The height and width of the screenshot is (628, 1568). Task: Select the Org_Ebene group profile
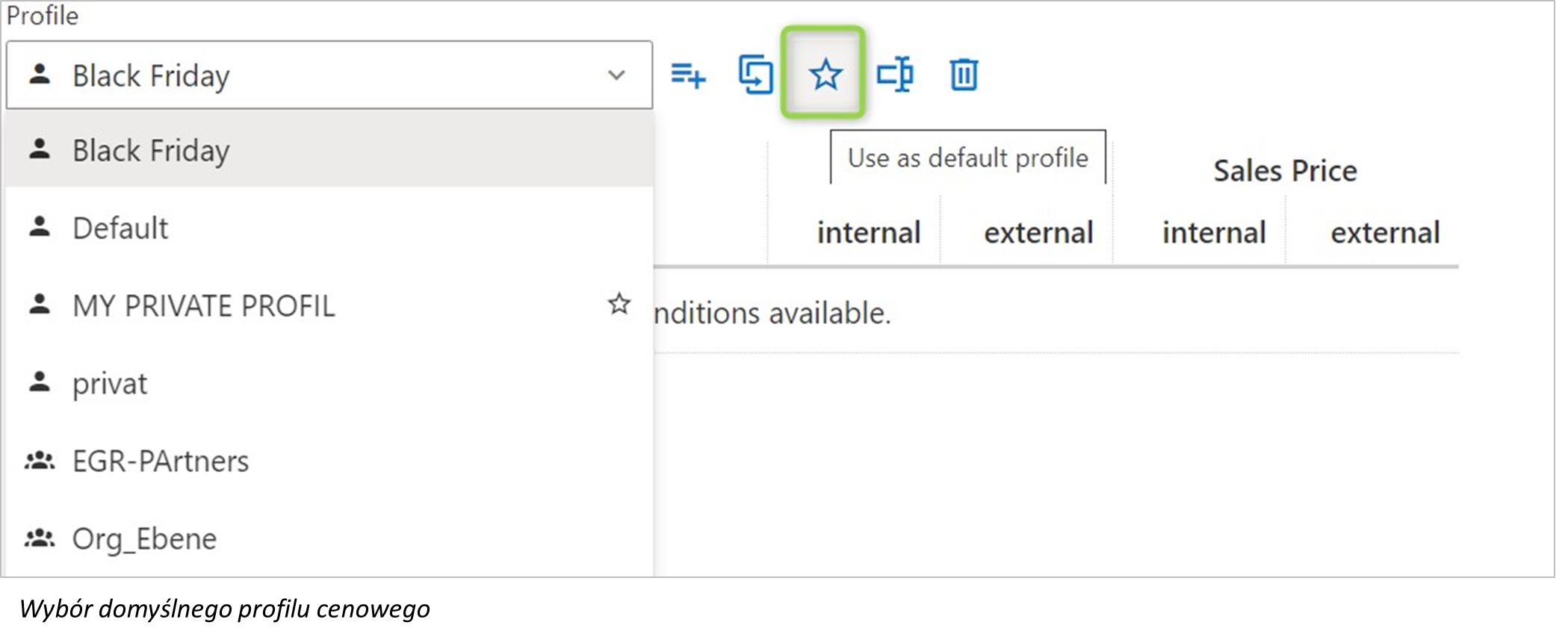[x=329, y=538]
